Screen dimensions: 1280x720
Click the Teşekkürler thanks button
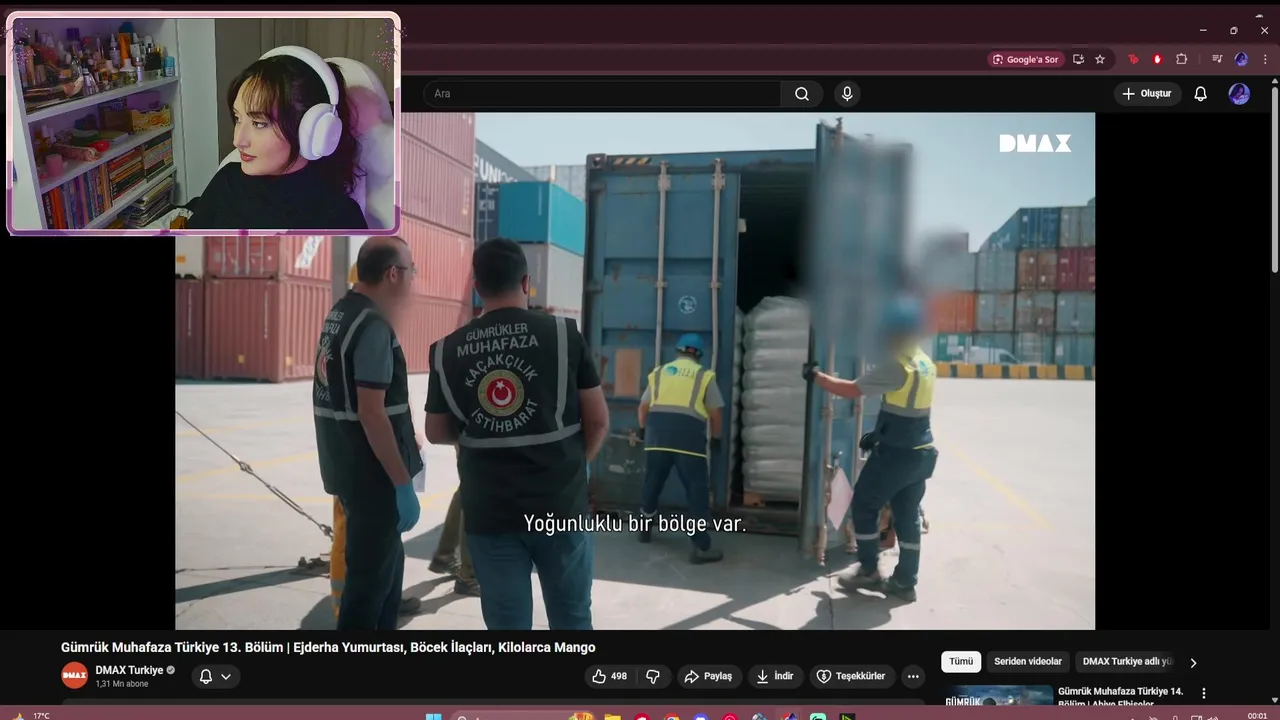[851, 676]
